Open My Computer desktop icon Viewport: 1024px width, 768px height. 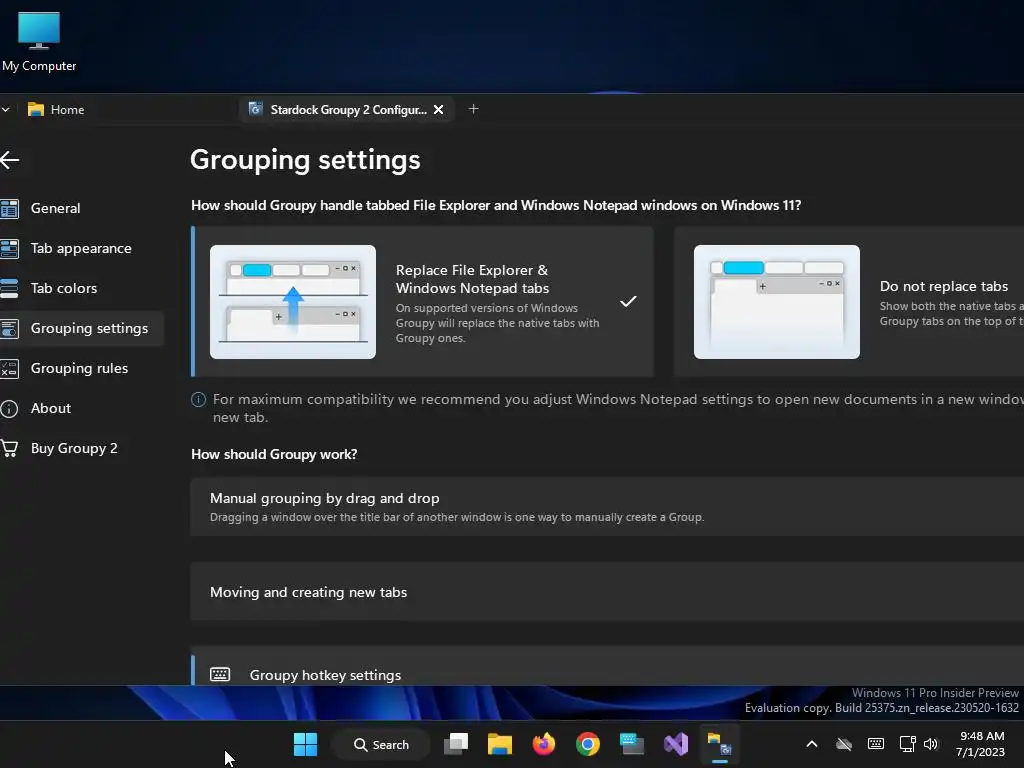tap(39, 42)
